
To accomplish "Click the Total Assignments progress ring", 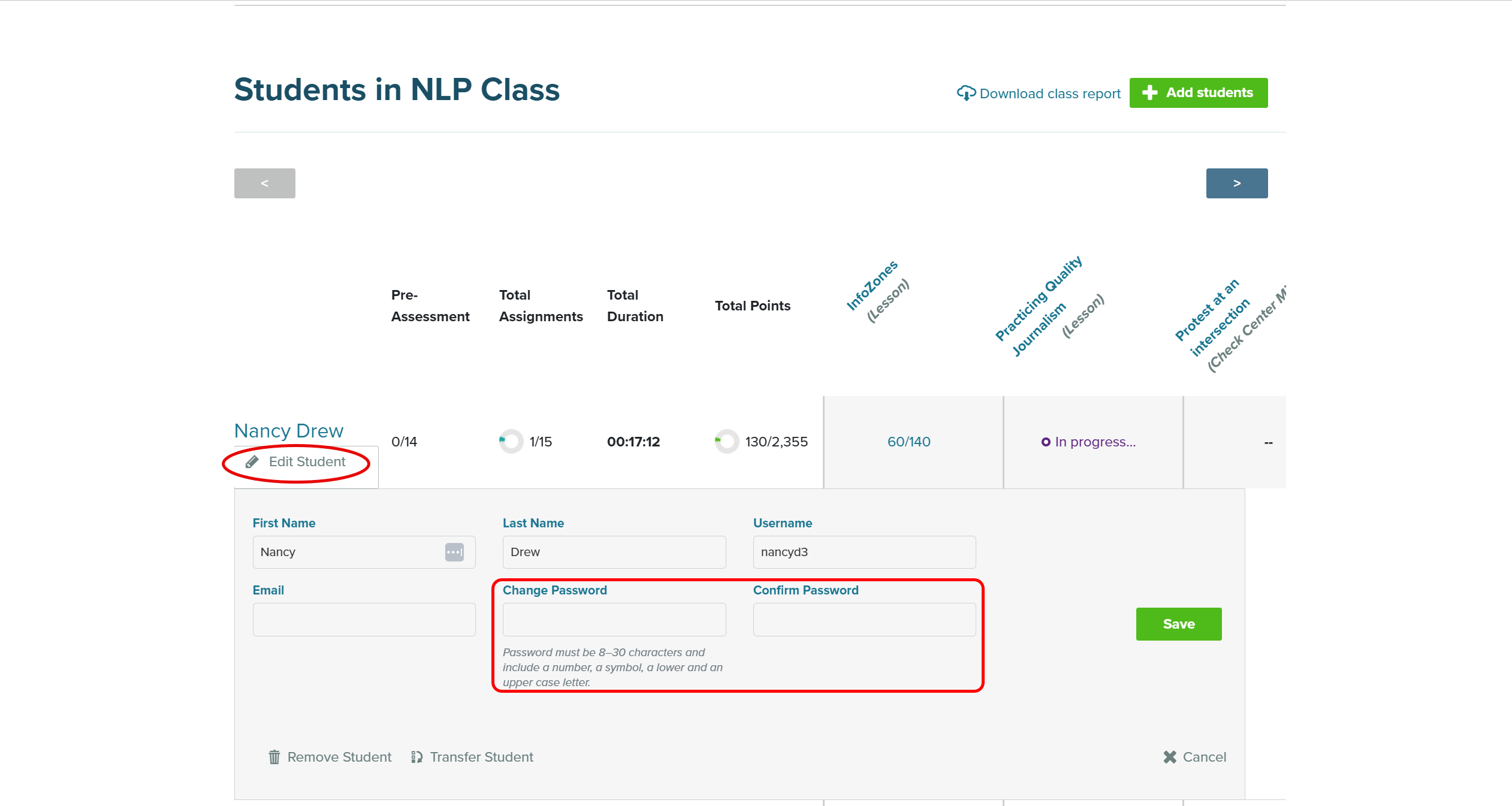I will click(511, 442).
